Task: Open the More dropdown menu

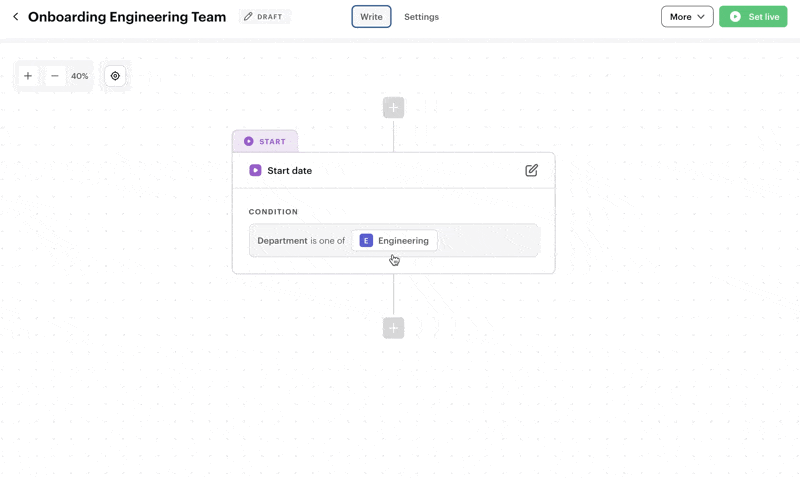Action: 686,17
